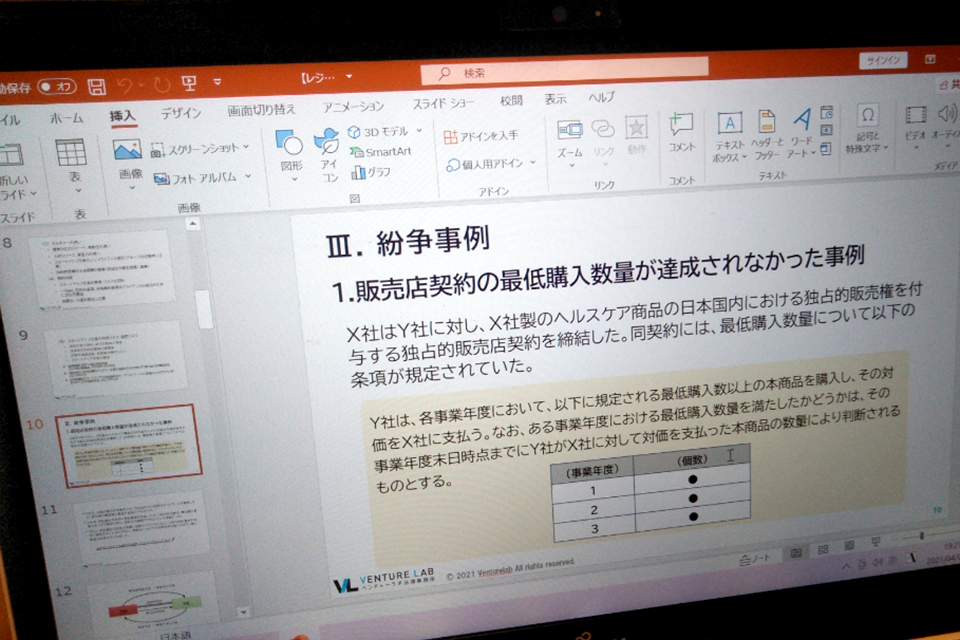This screenshot has height=640, width=960.
Task: Open the 表示 (View) tab
Action: (x=555, y=99)
